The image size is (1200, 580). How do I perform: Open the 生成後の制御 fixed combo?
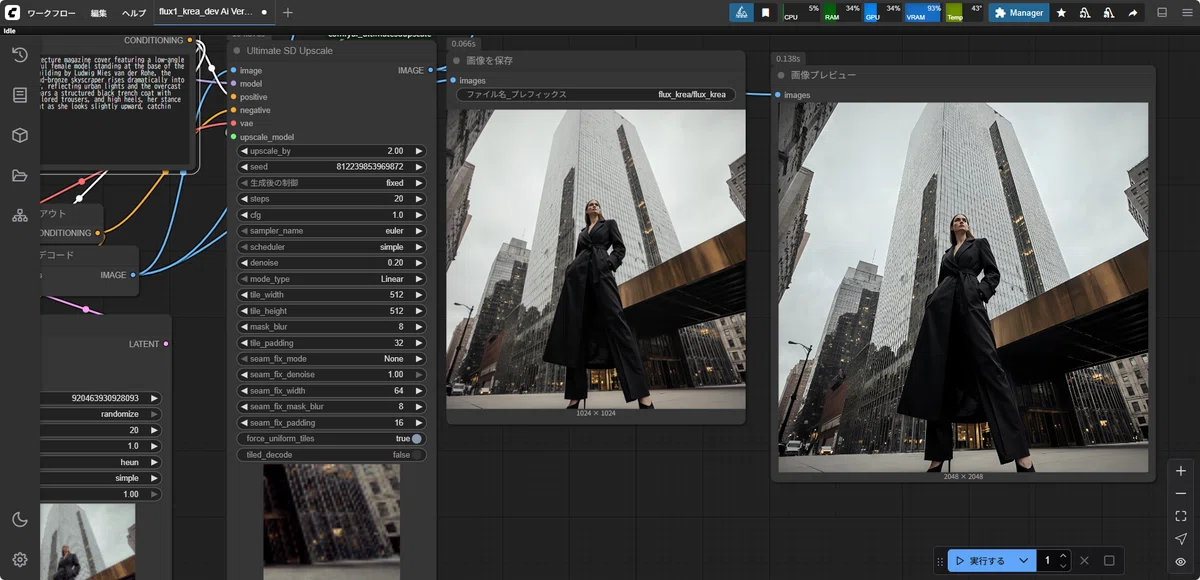(332, 183)
